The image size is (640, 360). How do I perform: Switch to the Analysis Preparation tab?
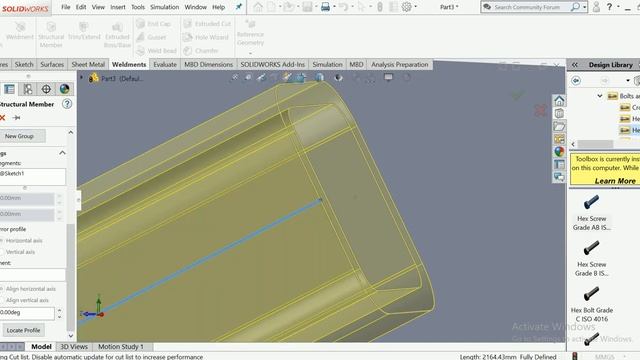pos(400,64)
